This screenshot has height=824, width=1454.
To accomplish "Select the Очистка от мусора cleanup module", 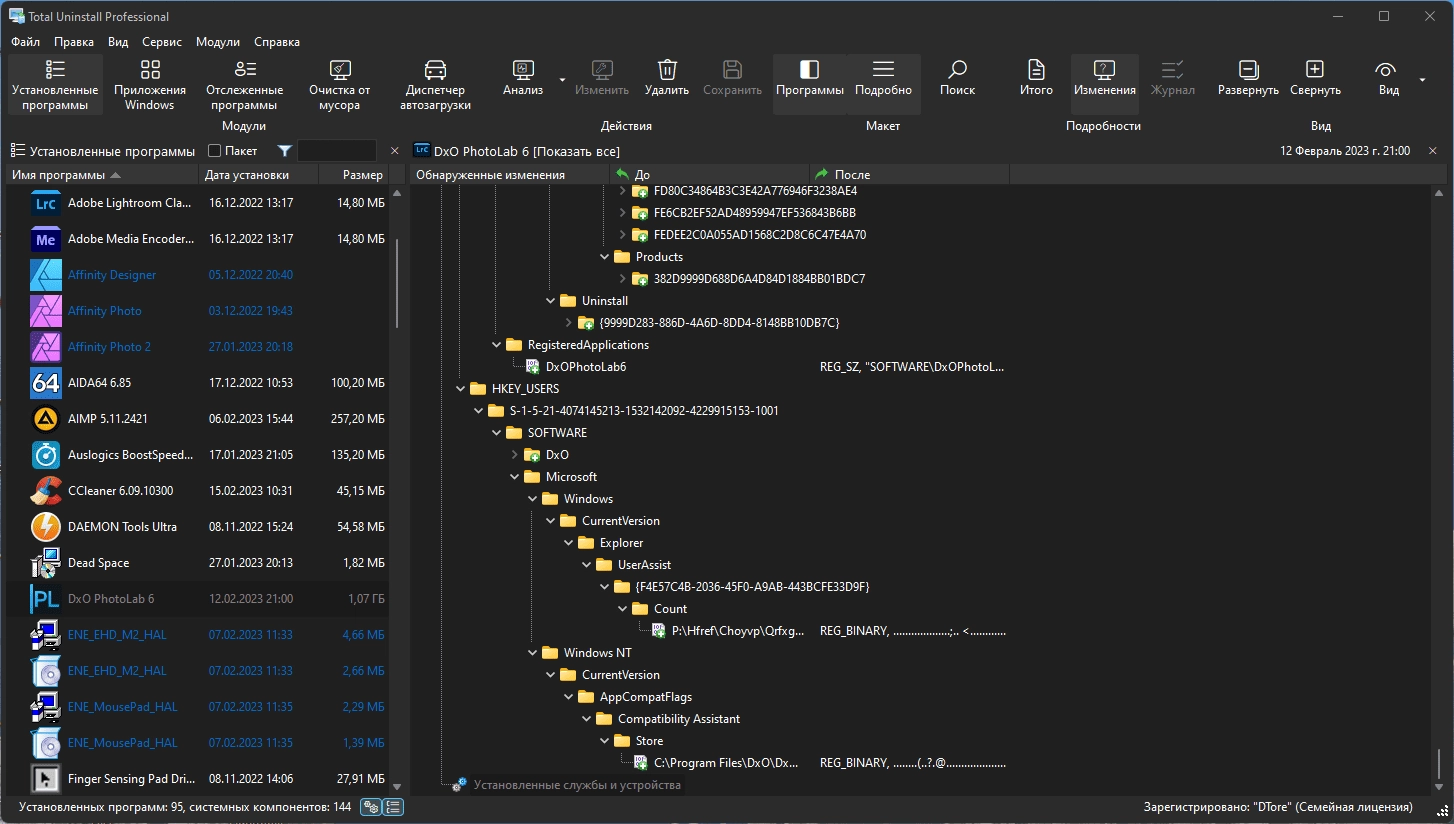I will point(339,84).
